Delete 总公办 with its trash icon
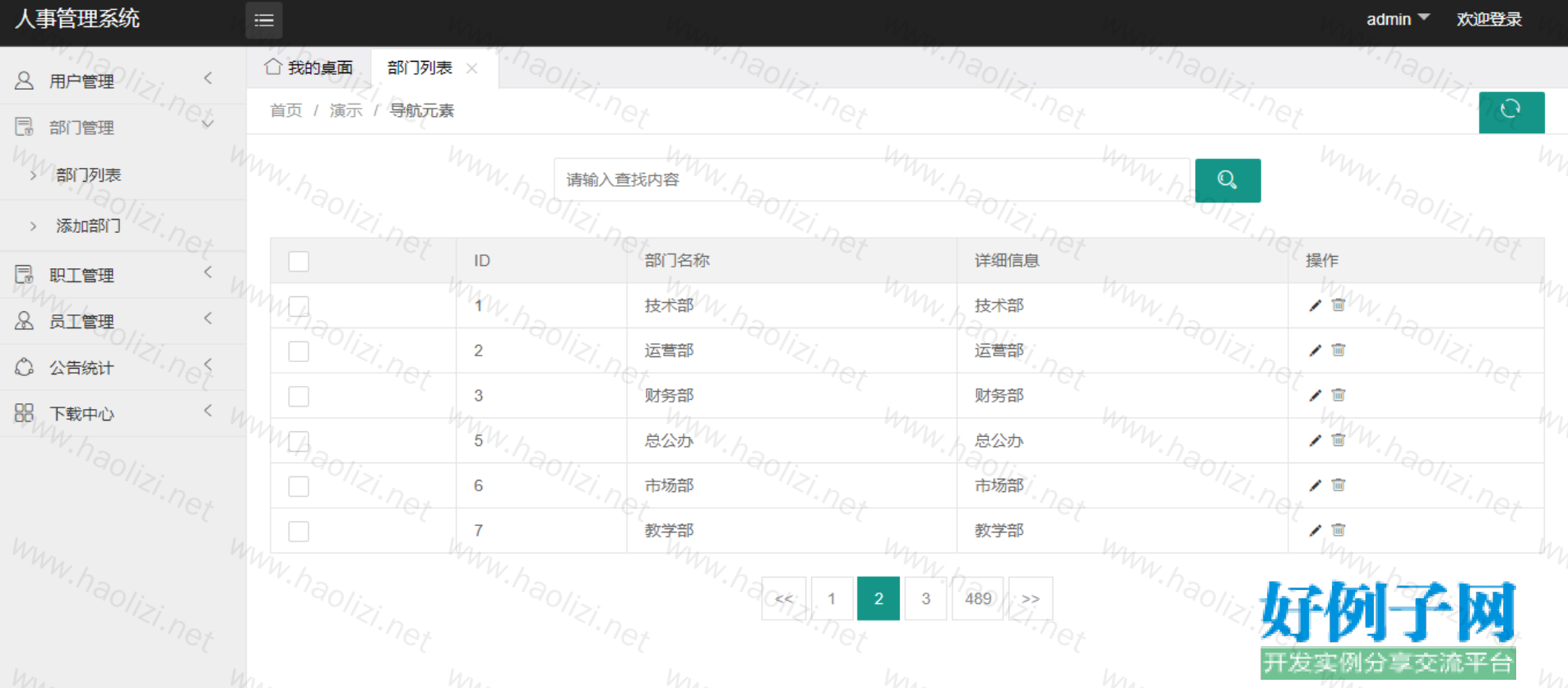The height and width of the screenshot is (688, 1568). pyautogui.click(x=1338, y=440)
